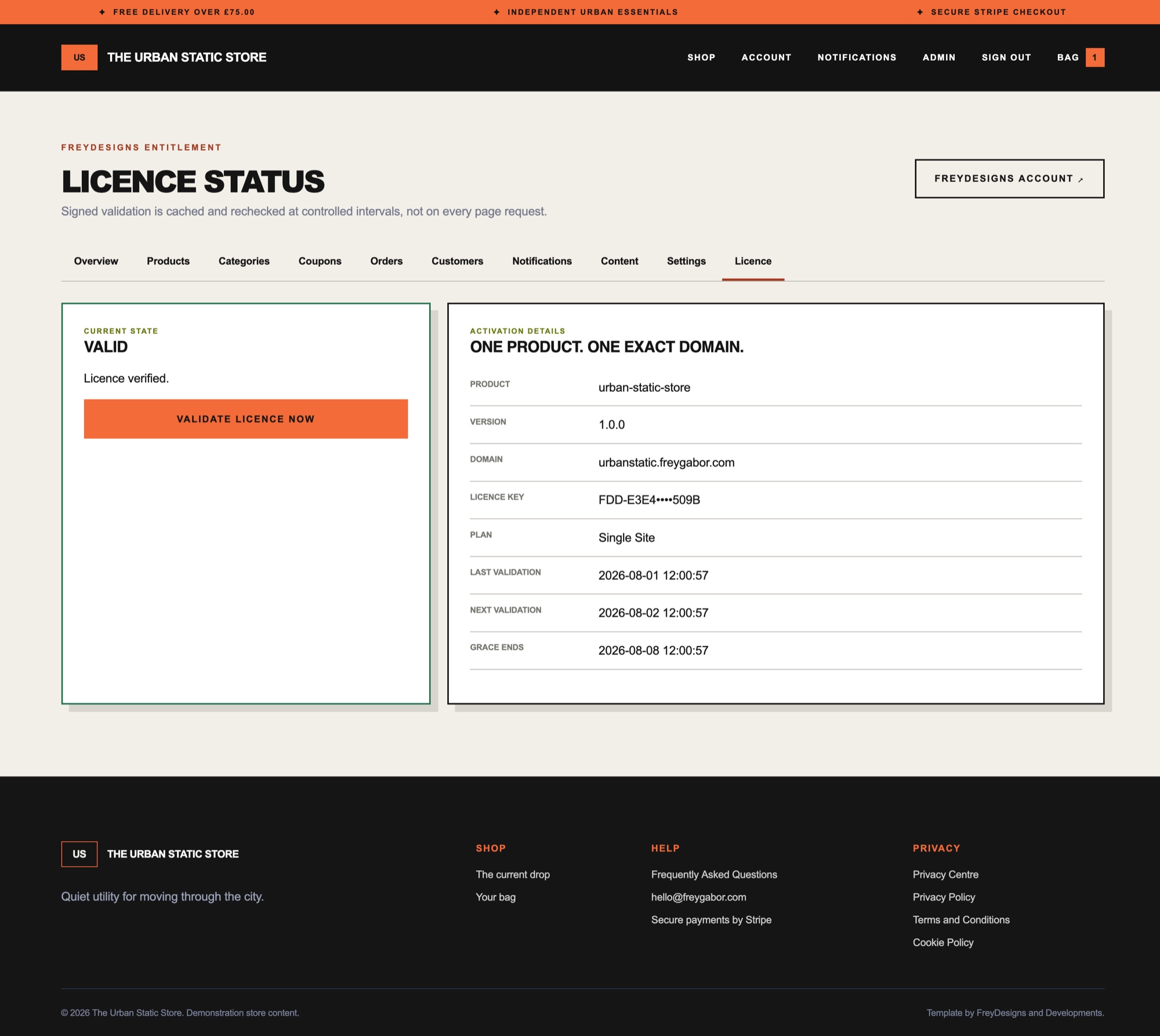Click last validation date 2026-08-01 12:00:57
This screenshot has width=1160, height=1036.
(x=653, y=575)
